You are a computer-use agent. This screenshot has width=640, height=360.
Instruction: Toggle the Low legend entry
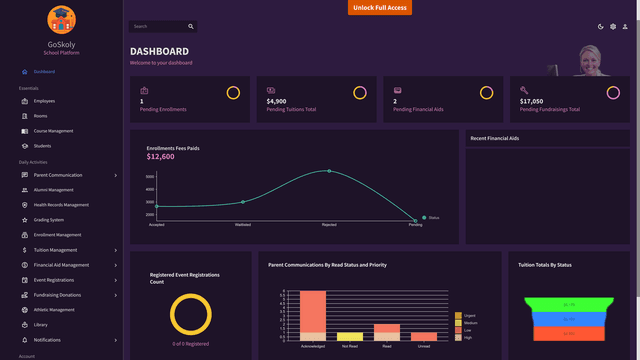pyautogui.click(x=463, y=330)
